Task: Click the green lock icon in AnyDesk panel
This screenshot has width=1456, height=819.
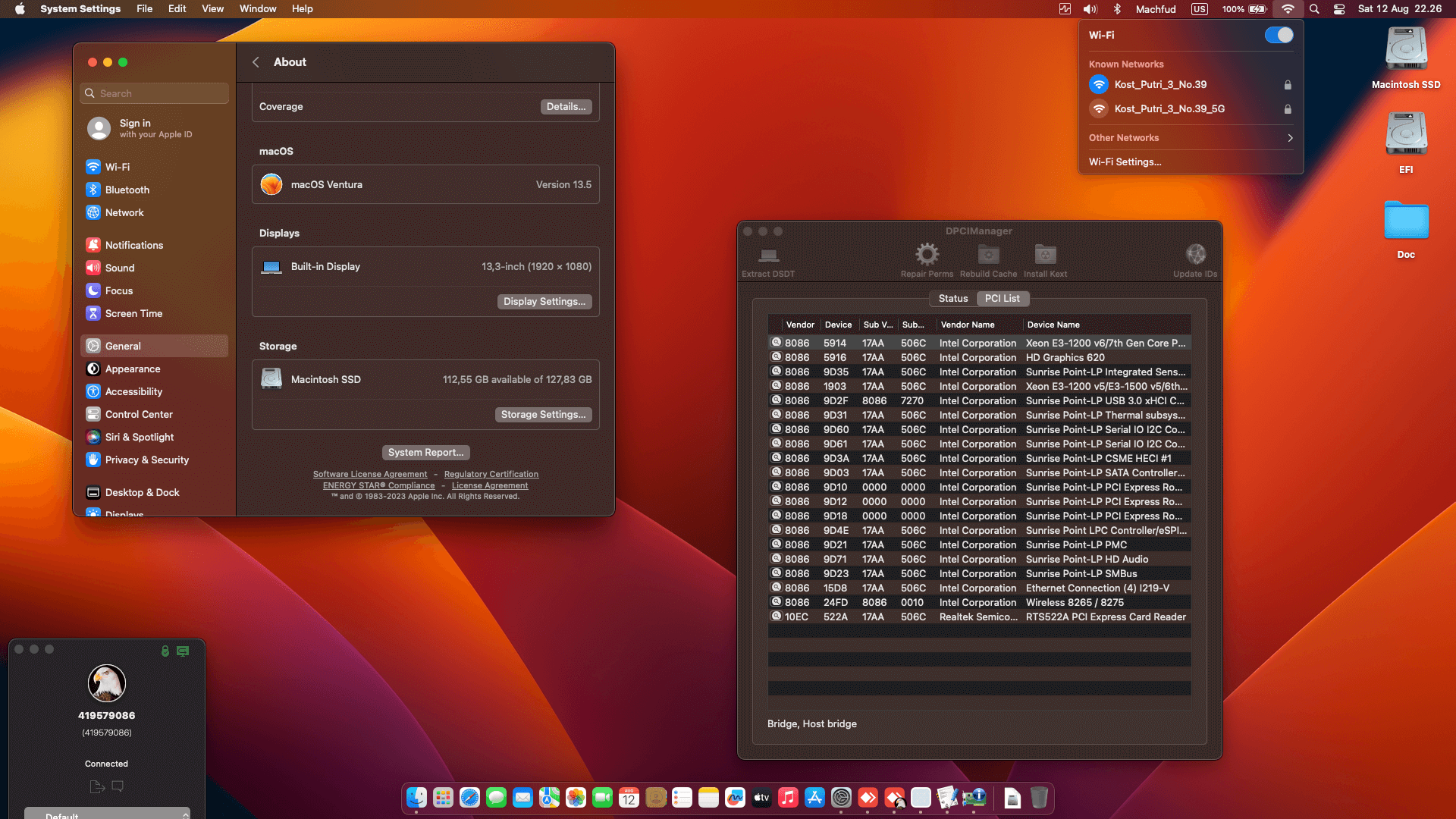Action: coord(165,651)
